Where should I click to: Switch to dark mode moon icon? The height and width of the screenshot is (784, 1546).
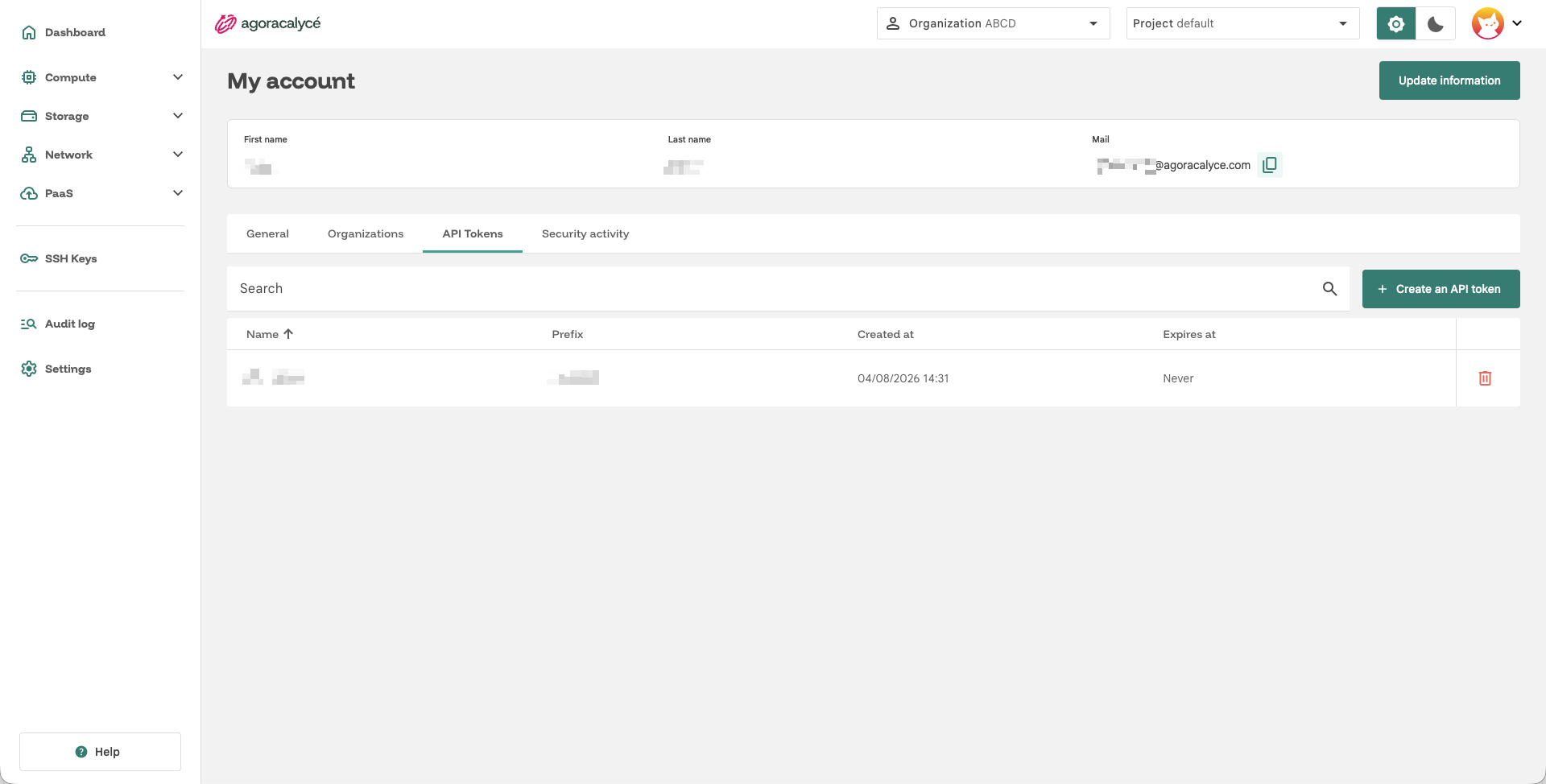coord(1436,24)
